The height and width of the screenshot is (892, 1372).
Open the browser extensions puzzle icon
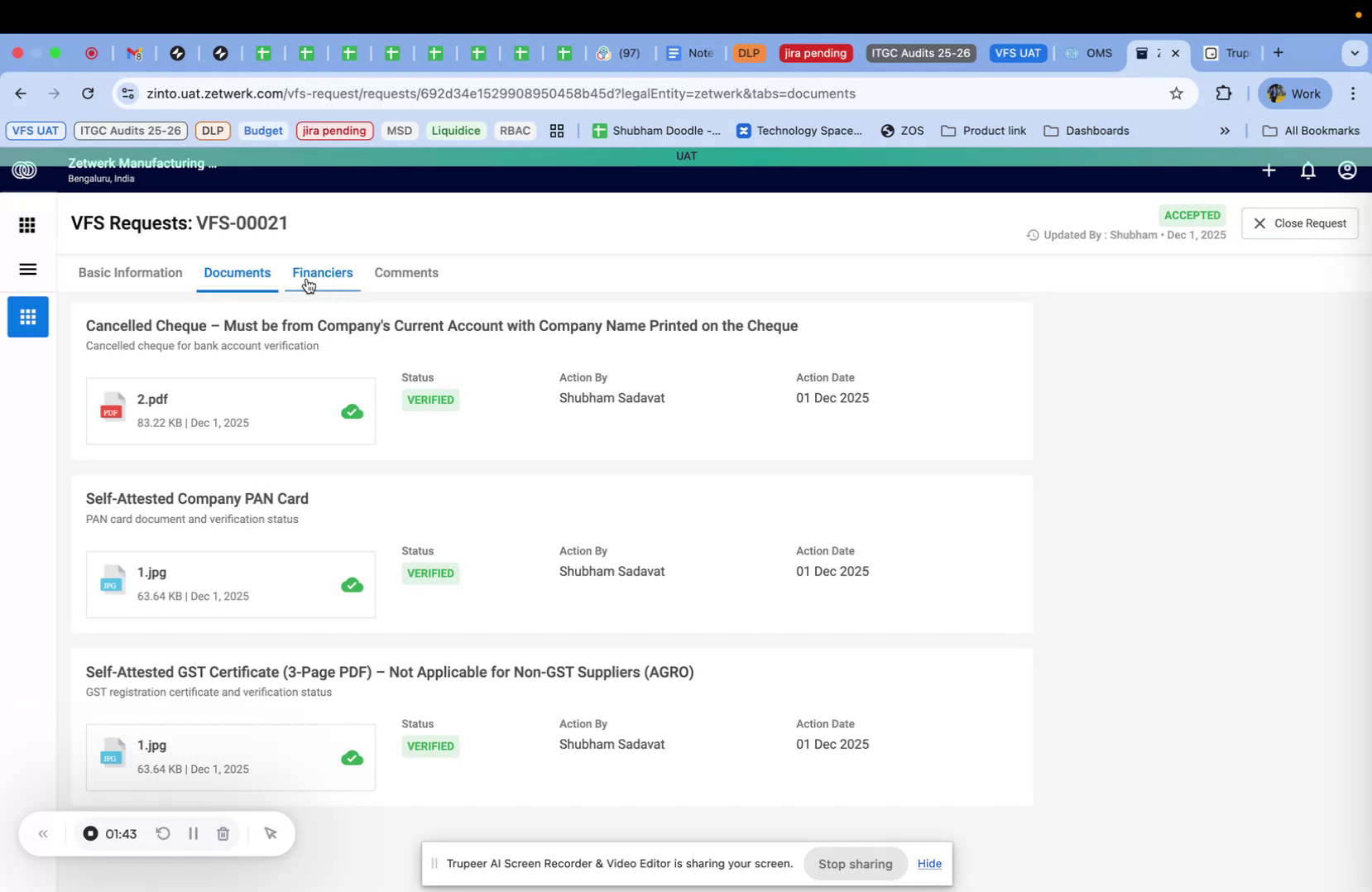pos(1223,94)
